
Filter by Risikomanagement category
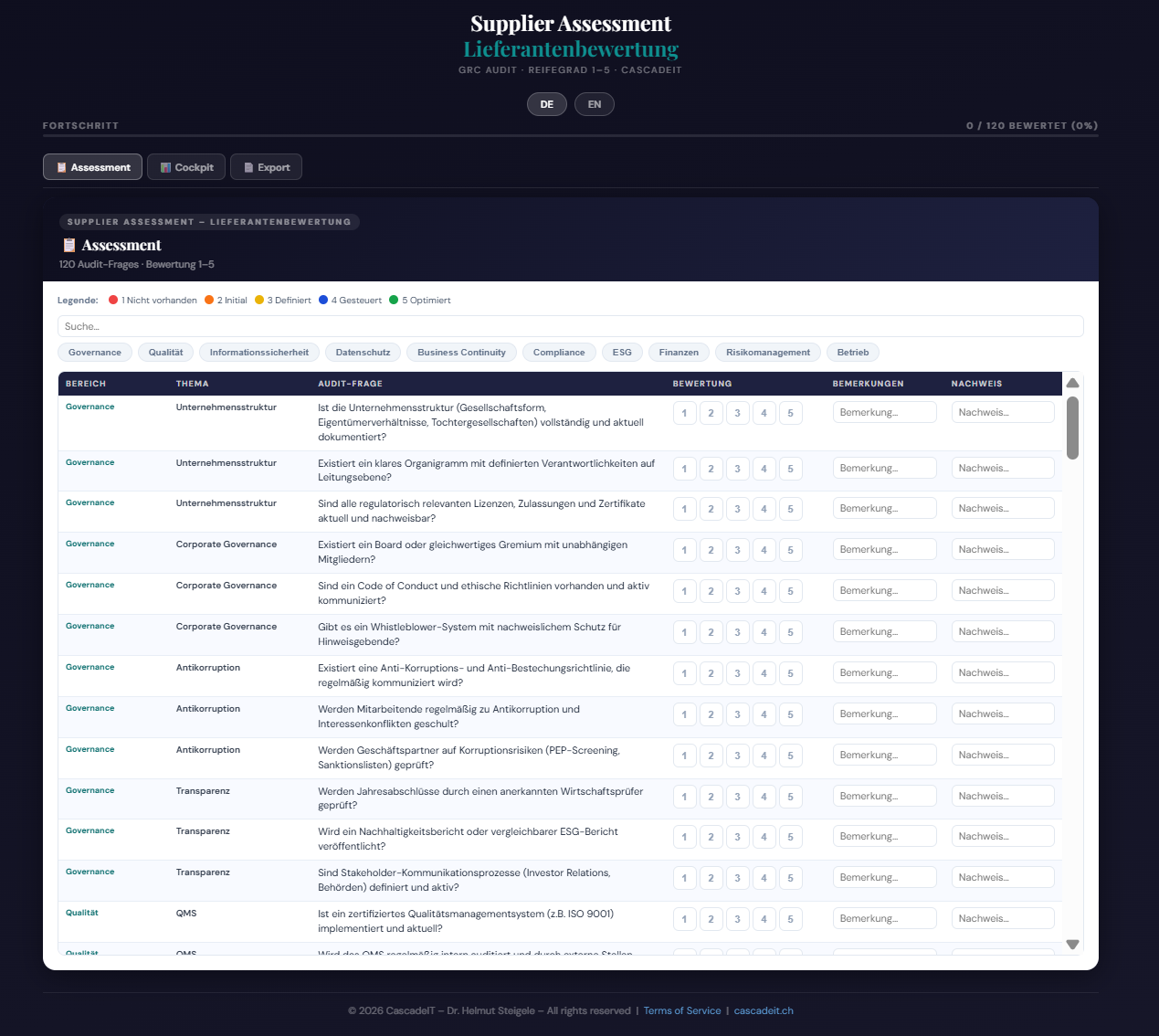point(768,353)
